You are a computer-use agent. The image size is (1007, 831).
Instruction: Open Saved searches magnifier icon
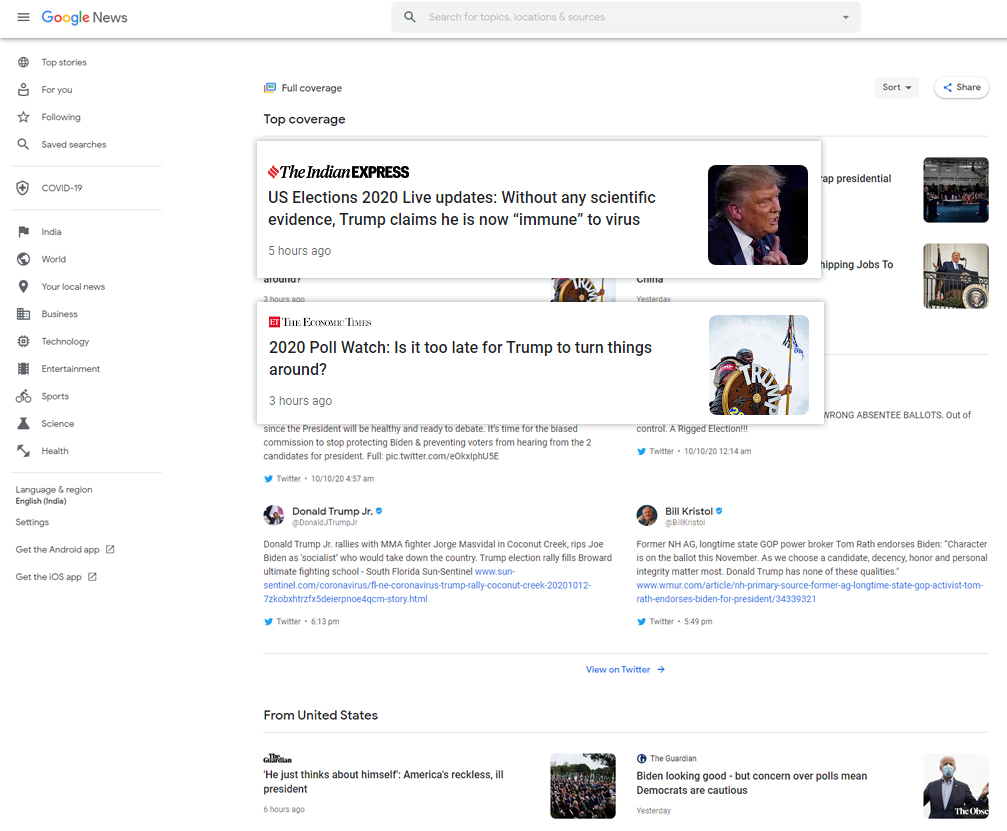[24, 144]
